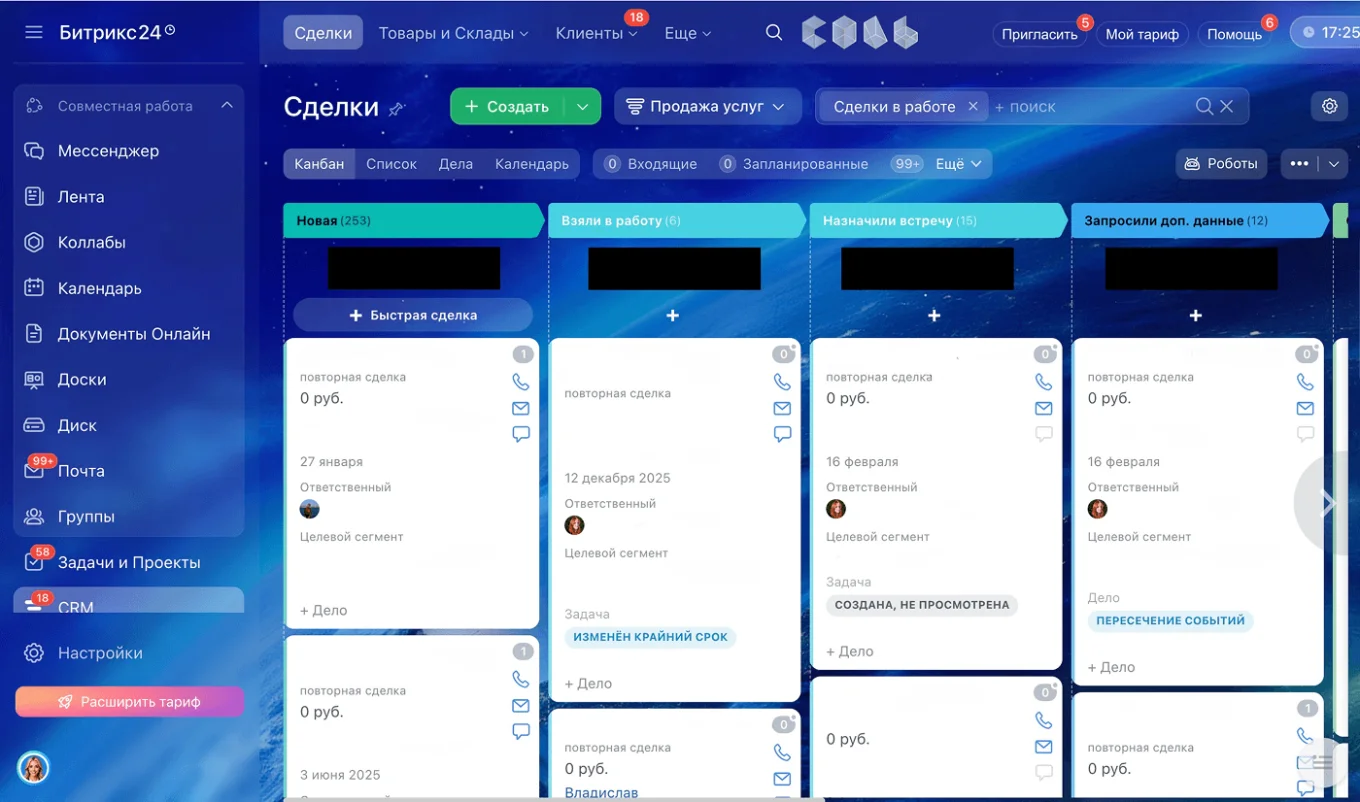Click the hamburger menu icon top left
1360x802 pixels.
33,31
